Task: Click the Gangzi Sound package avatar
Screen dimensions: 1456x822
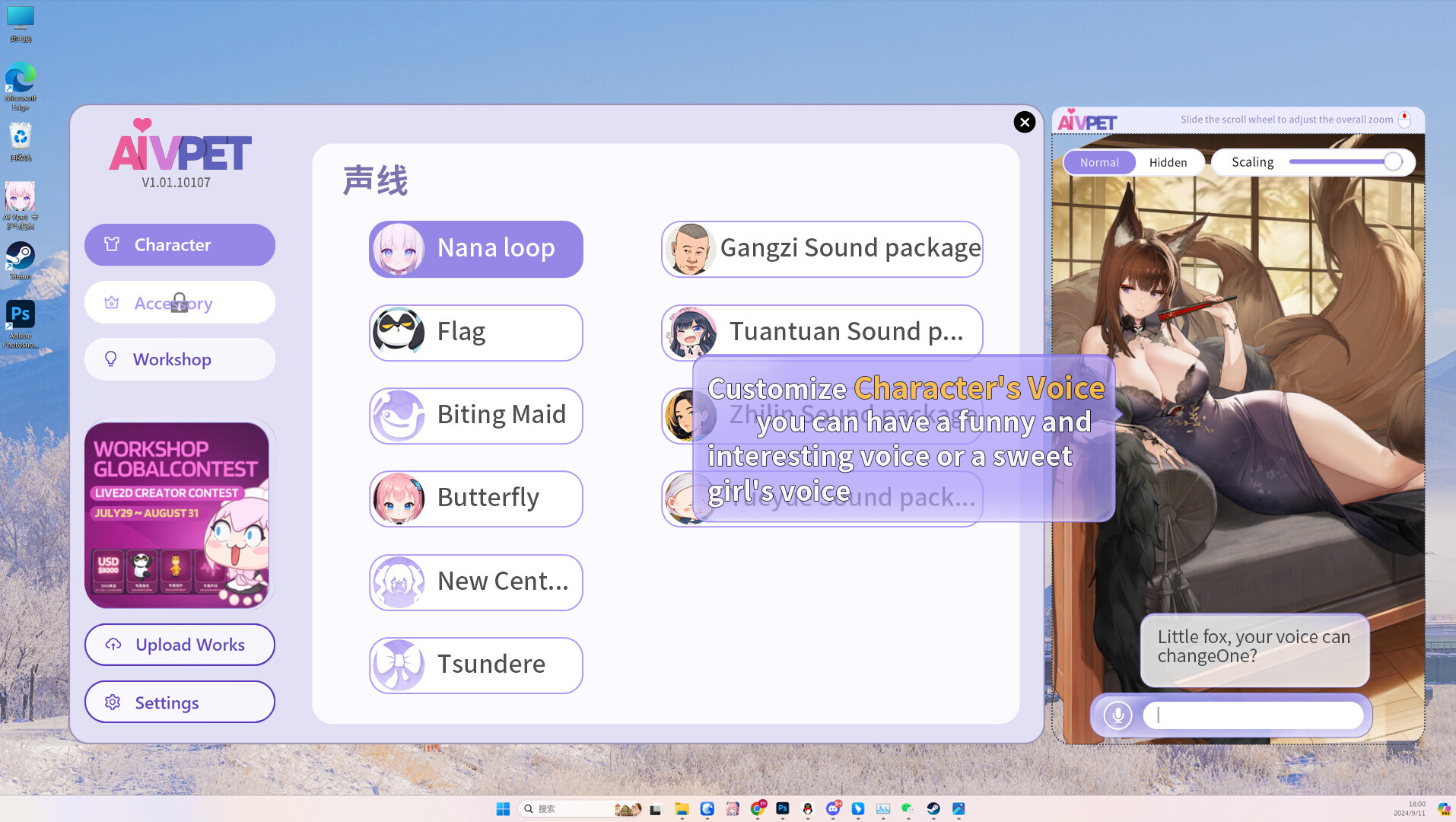Action: [x=691, y=249]
